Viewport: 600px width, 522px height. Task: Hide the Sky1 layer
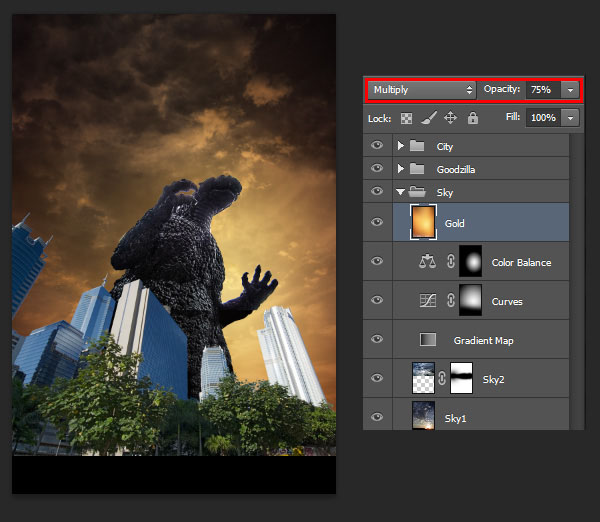tap(377, 417)
